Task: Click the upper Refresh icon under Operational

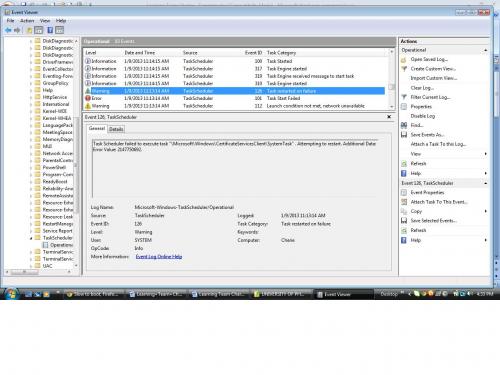Action: [404, 164]
